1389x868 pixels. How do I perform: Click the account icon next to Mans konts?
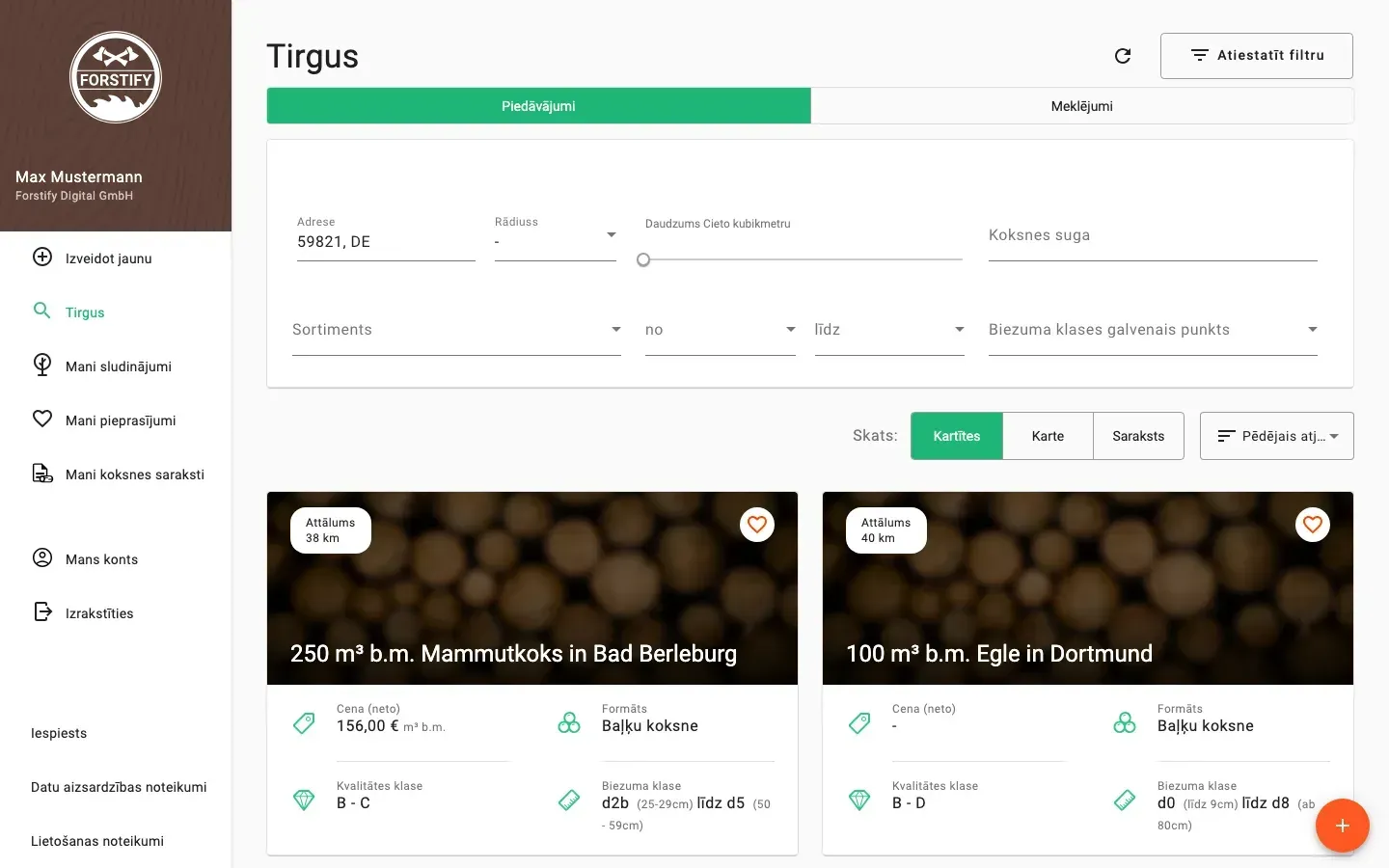[42, 557]
